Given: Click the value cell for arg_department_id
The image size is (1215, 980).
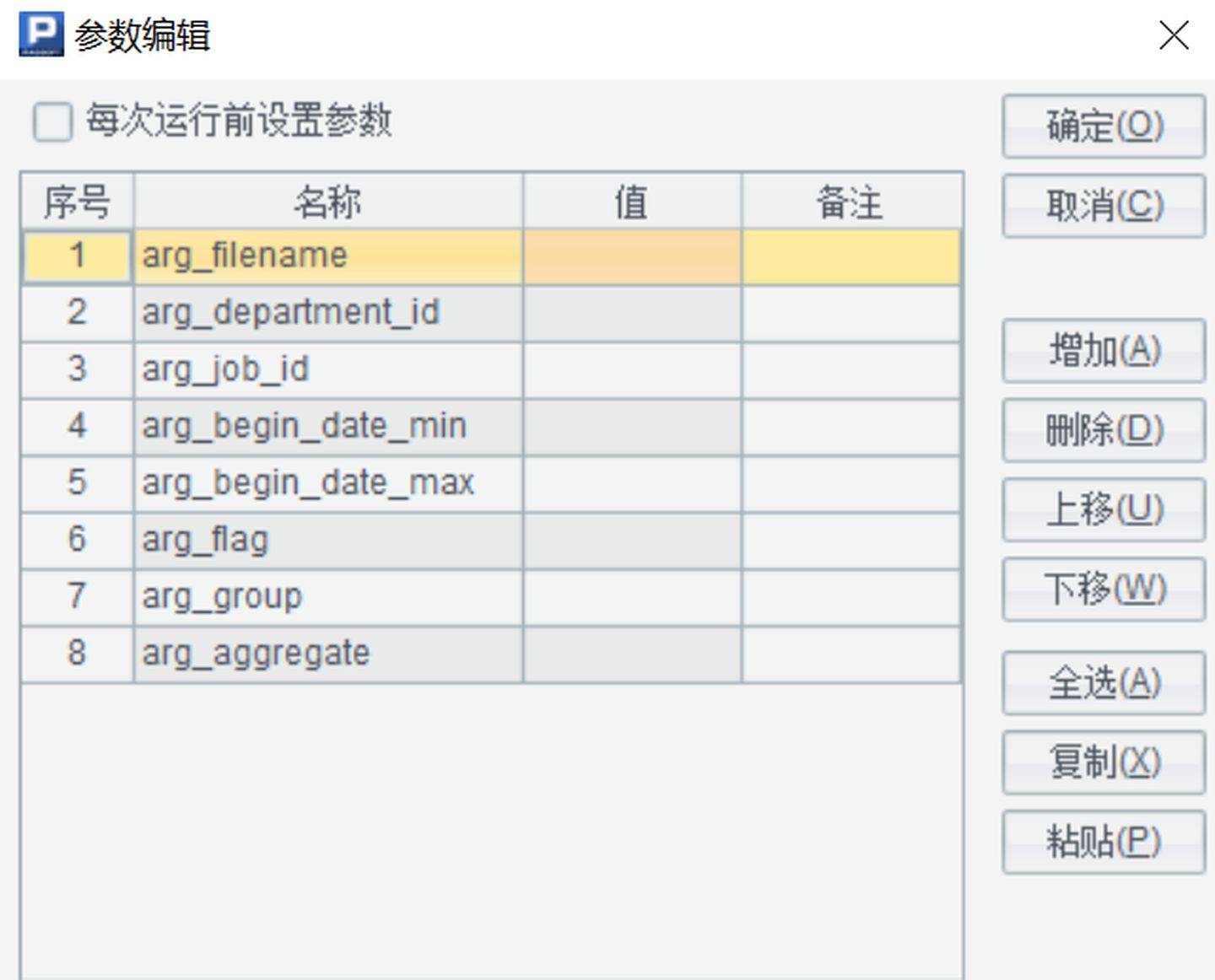Looking at the screenshot, I should point(632,314).
